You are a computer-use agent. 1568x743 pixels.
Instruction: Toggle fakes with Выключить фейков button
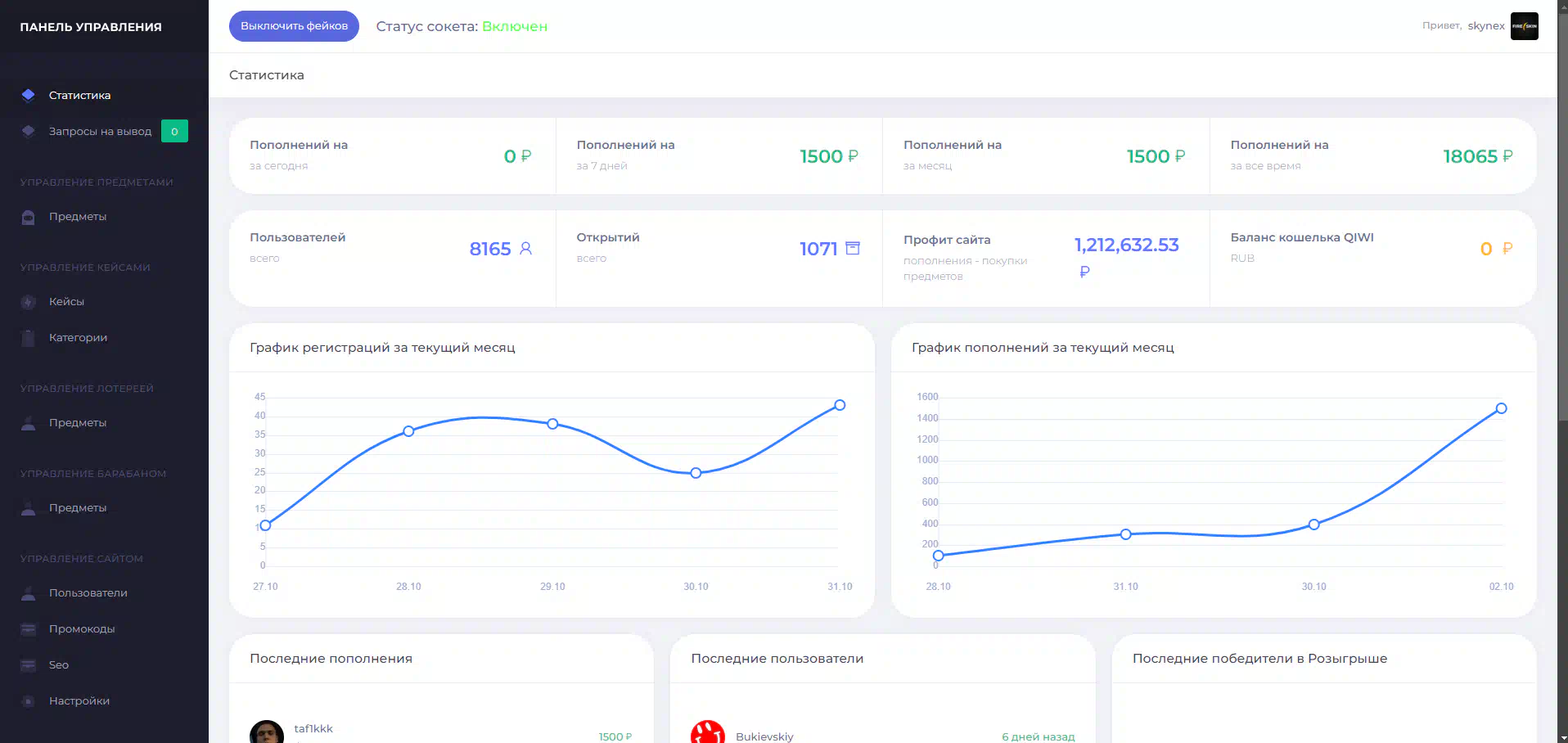(x=294, y=26)
